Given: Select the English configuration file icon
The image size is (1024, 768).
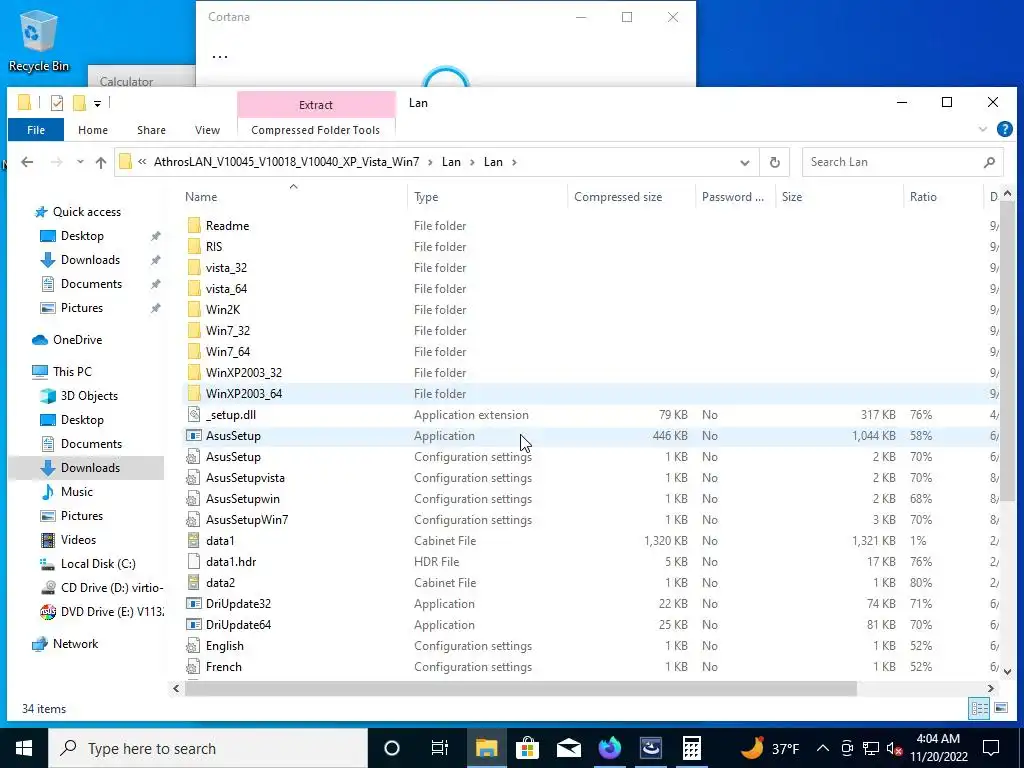Looking at the screenshot, I should pyautogui.click(x=193, y=646).
